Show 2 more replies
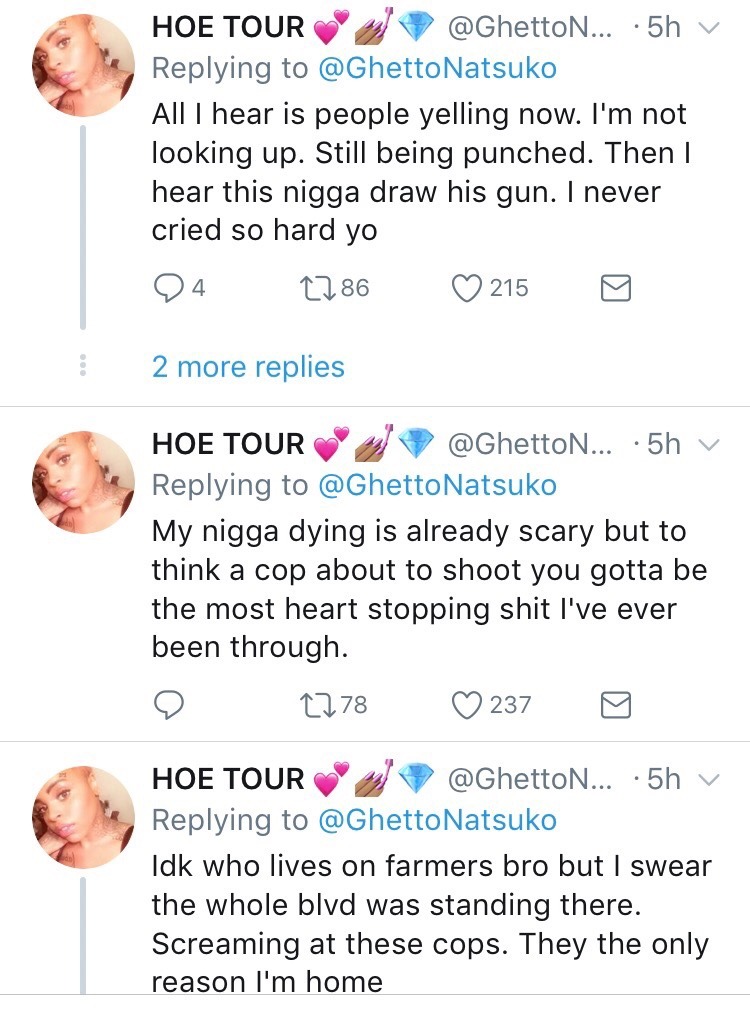 point(248,367)
